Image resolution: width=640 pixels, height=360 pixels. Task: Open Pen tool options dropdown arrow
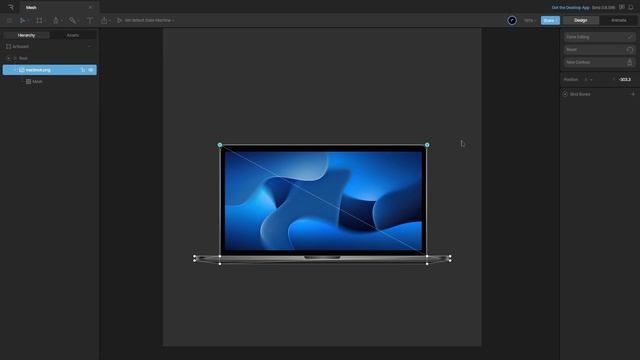click(62, 21)
